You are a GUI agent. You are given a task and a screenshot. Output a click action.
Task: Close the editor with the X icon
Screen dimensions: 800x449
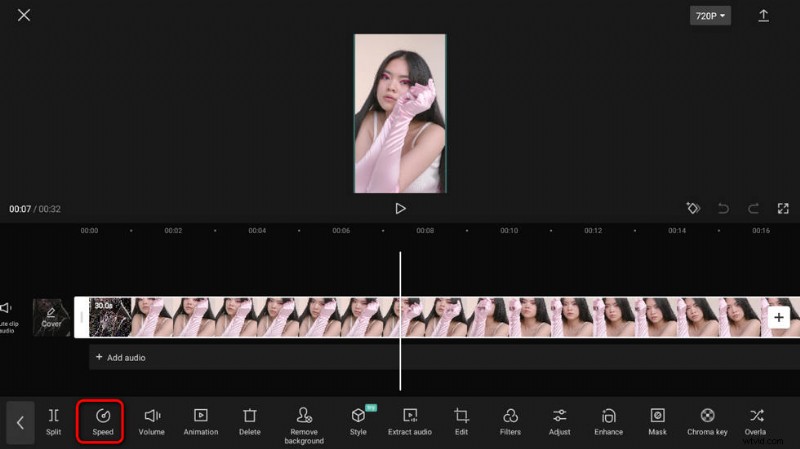23,15
